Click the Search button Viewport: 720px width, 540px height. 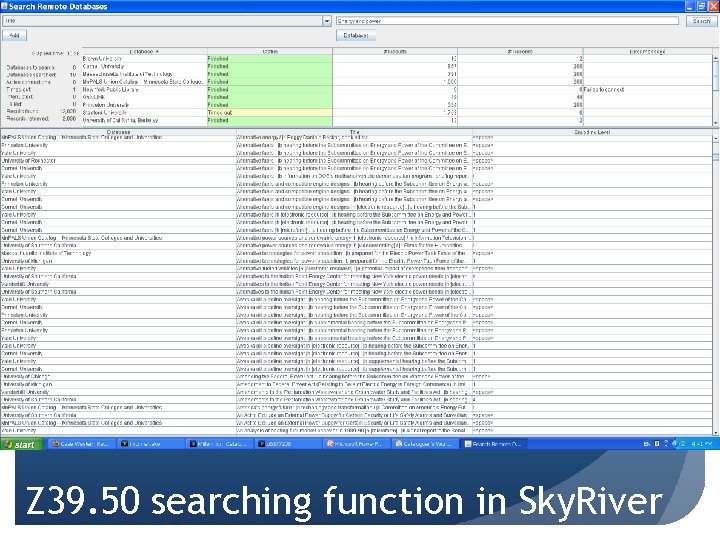pyautogui.click(x=701, y=21)
